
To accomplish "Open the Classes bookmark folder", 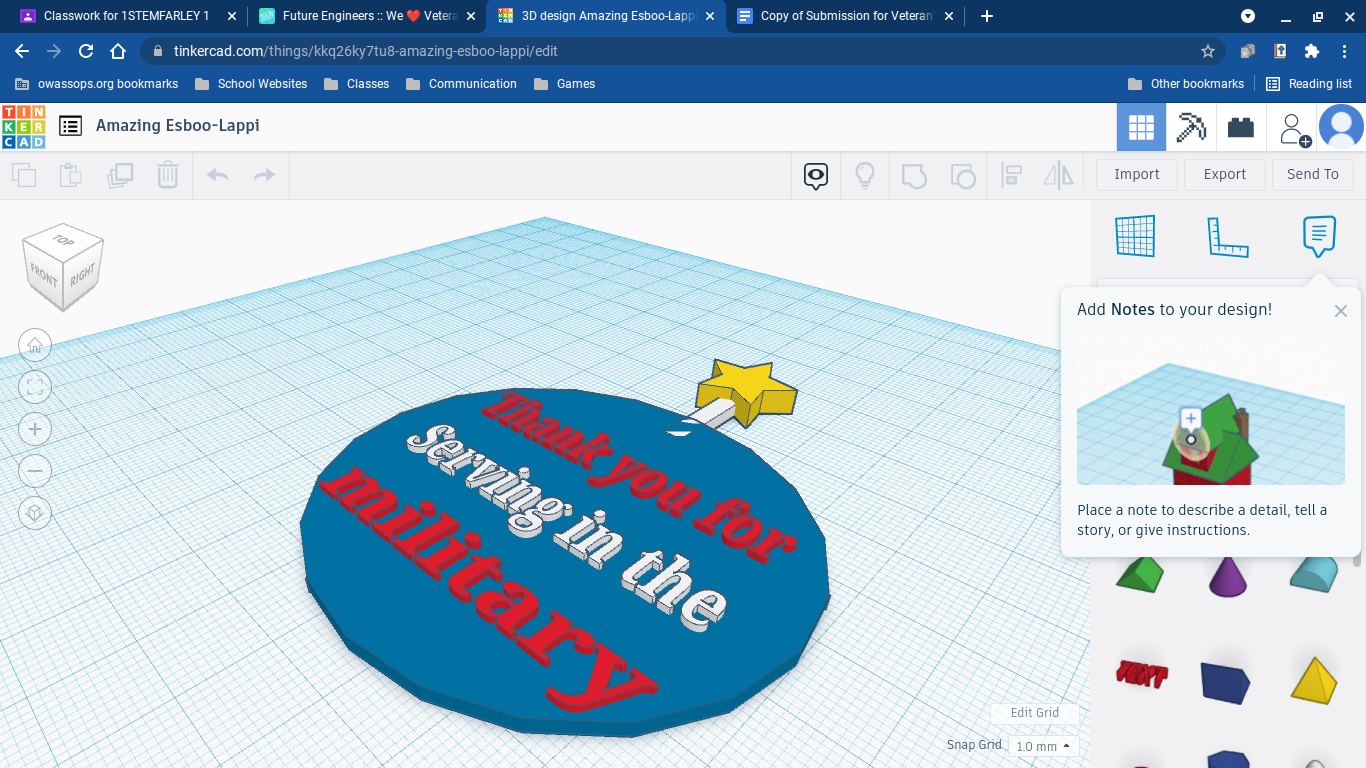I will coord(357,84).
